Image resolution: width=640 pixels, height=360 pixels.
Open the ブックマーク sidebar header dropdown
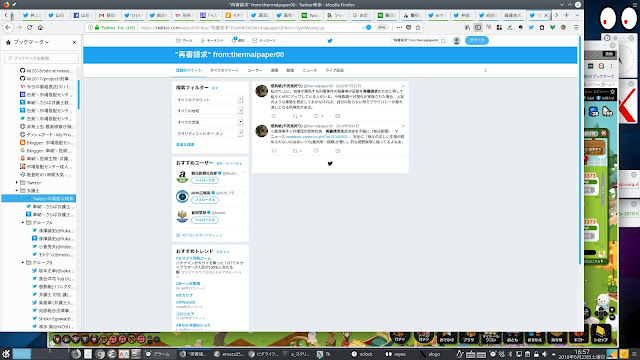(x=27, y=42)
